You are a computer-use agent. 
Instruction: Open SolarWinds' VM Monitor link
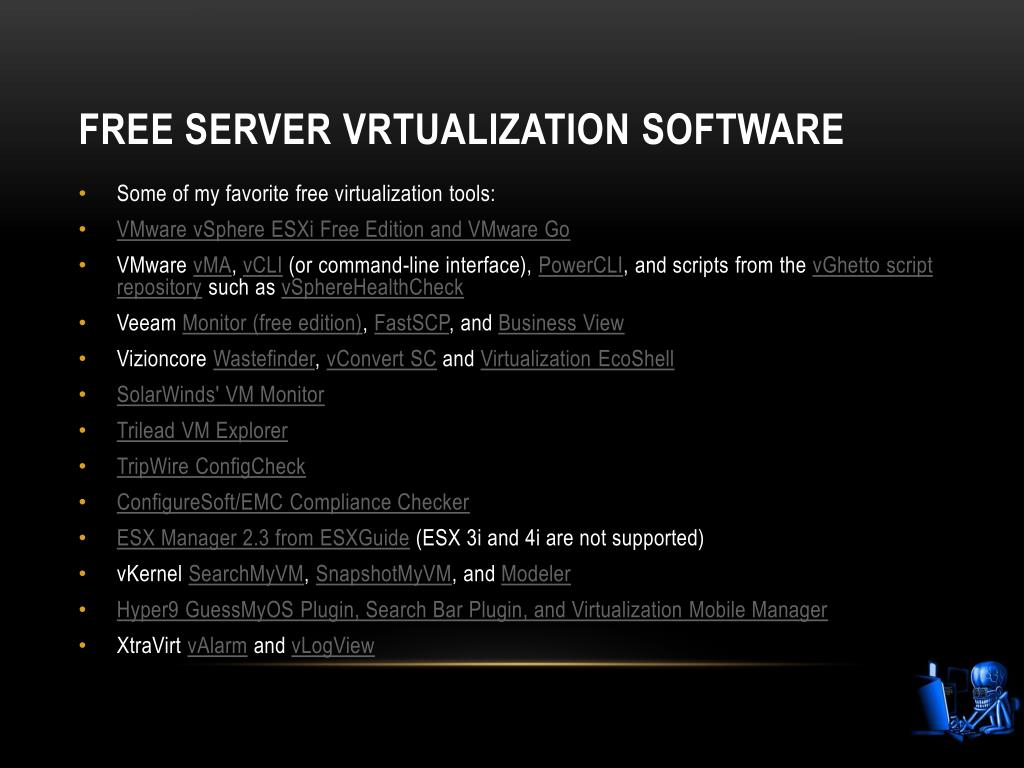221,395
